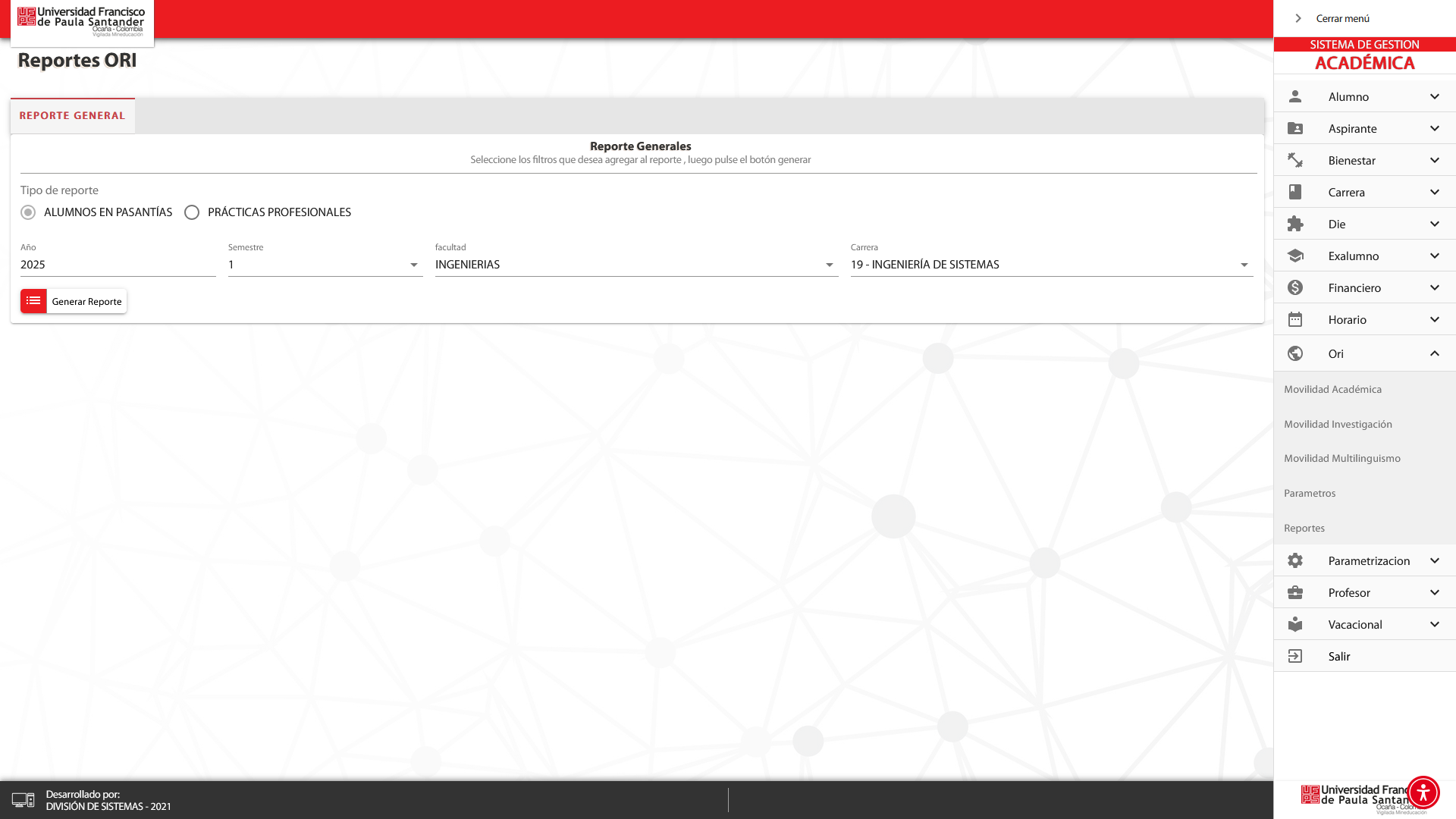Select ALUMNOS EN PASANTÍAS radio button
This screenshot has height=819, width=1456.
click(x=28, y=212)
